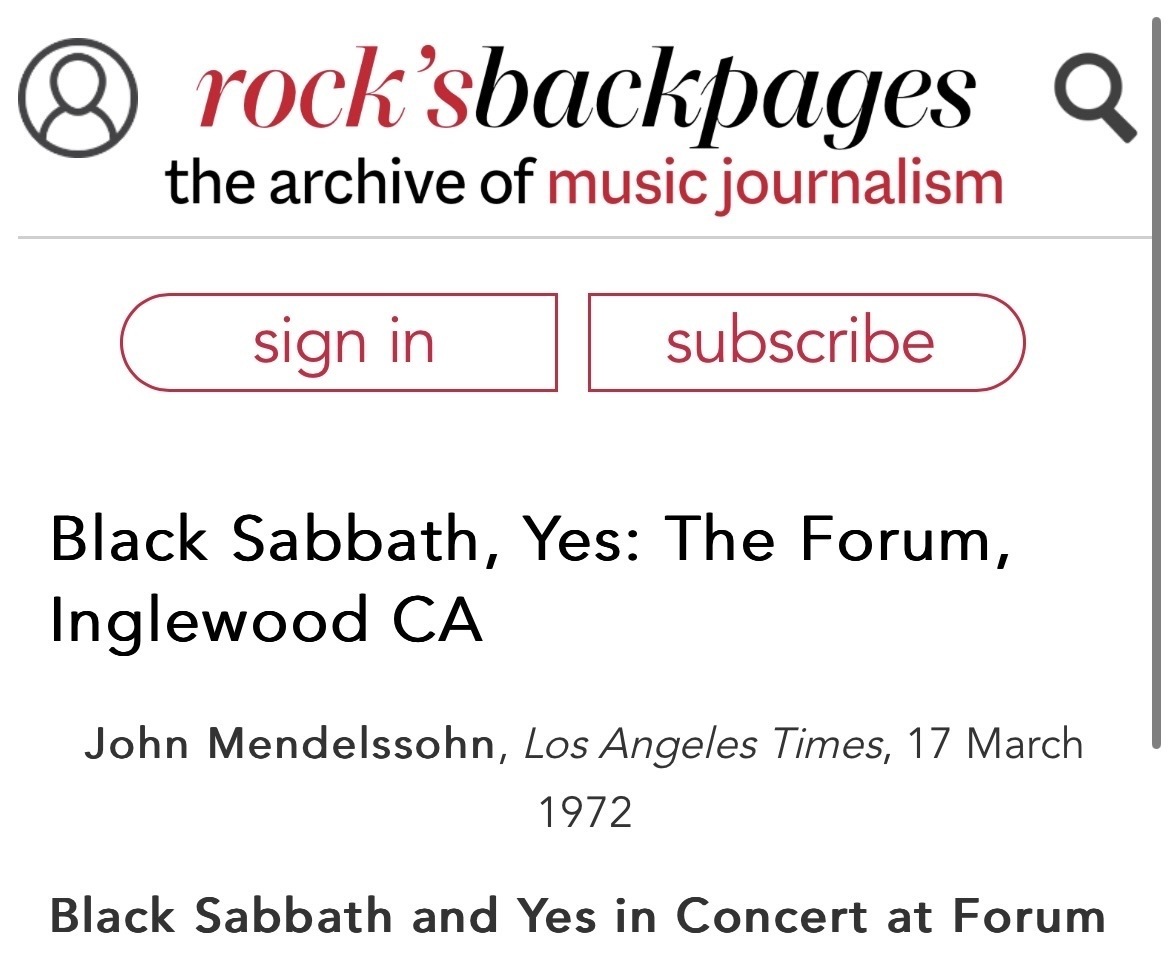Screen dimensions: 1170x969
Task: Click 'the archive of' text in the tagline
Action: click(x=352, y=183)
